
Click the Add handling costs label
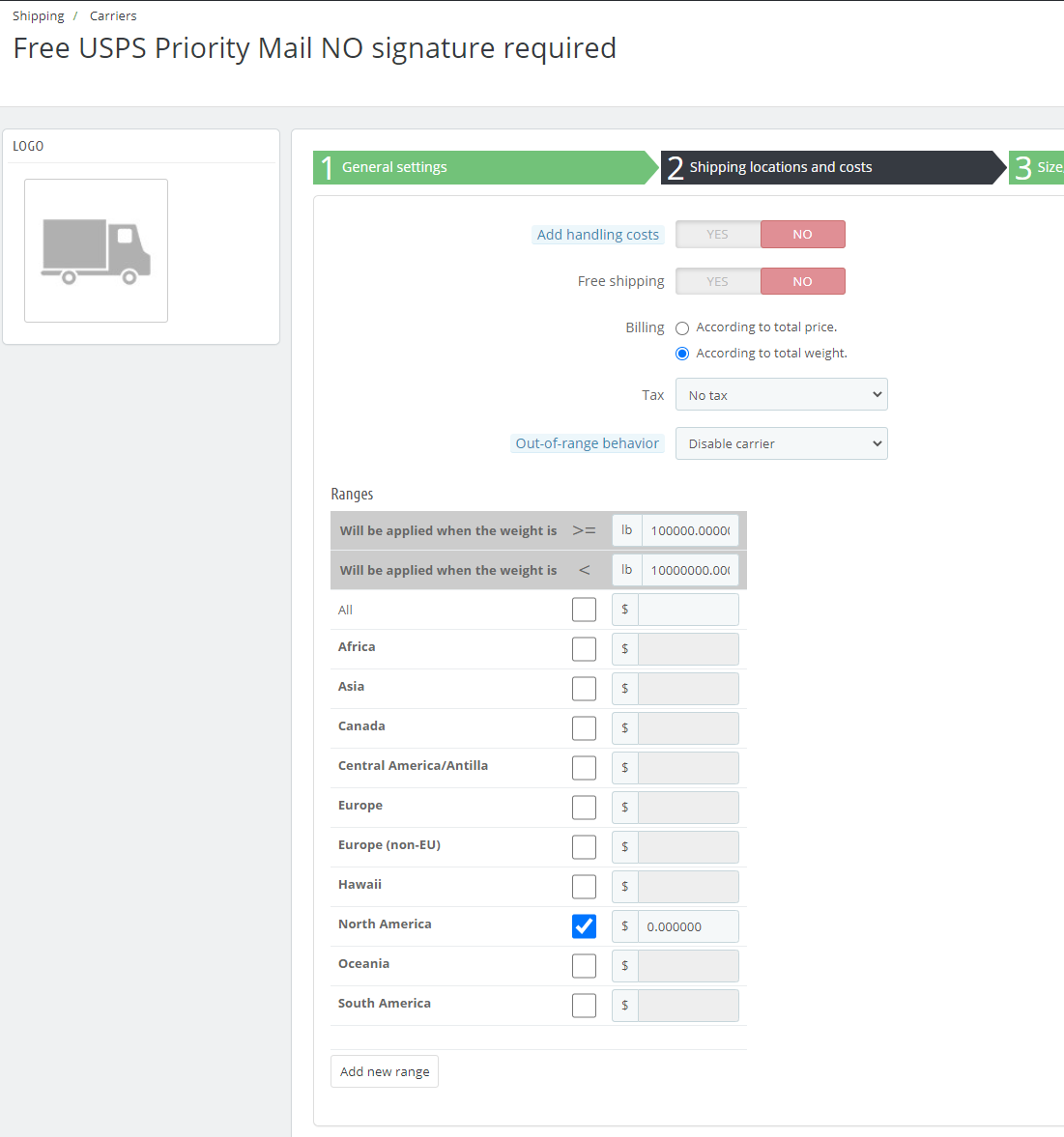597,234
